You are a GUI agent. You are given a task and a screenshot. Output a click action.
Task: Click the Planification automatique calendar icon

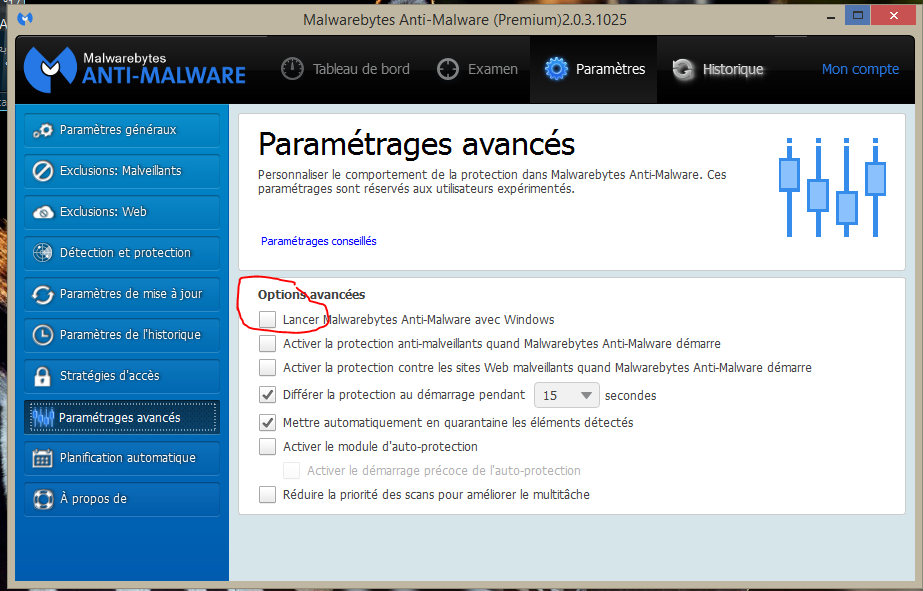pos(42,458)
